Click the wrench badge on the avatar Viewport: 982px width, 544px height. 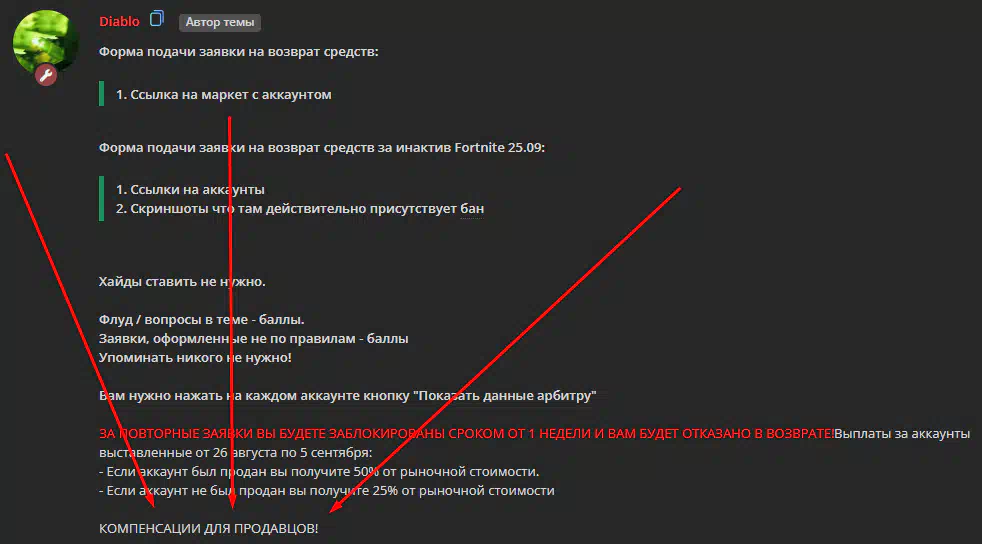click(x=46, y=76)
